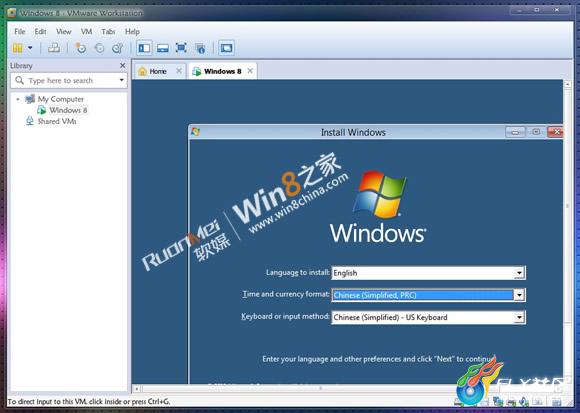Click the VMware Workstation title bar icon

pyautogui.click(x=12, y=13)
